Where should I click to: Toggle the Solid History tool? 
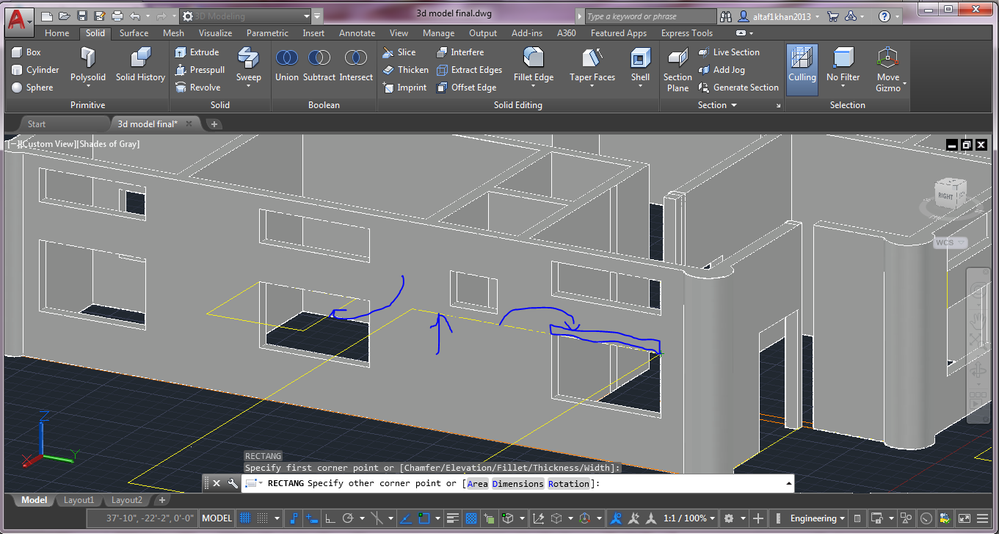(x=140, y=64)
